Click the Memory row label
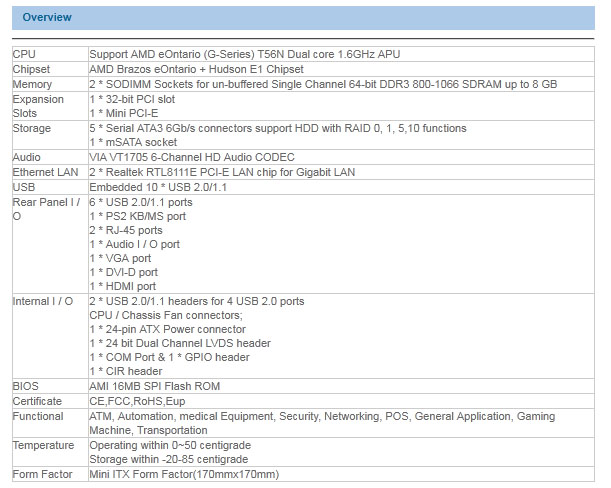Image resolution: width=611 pixels, height=488 pixels. 32,84
